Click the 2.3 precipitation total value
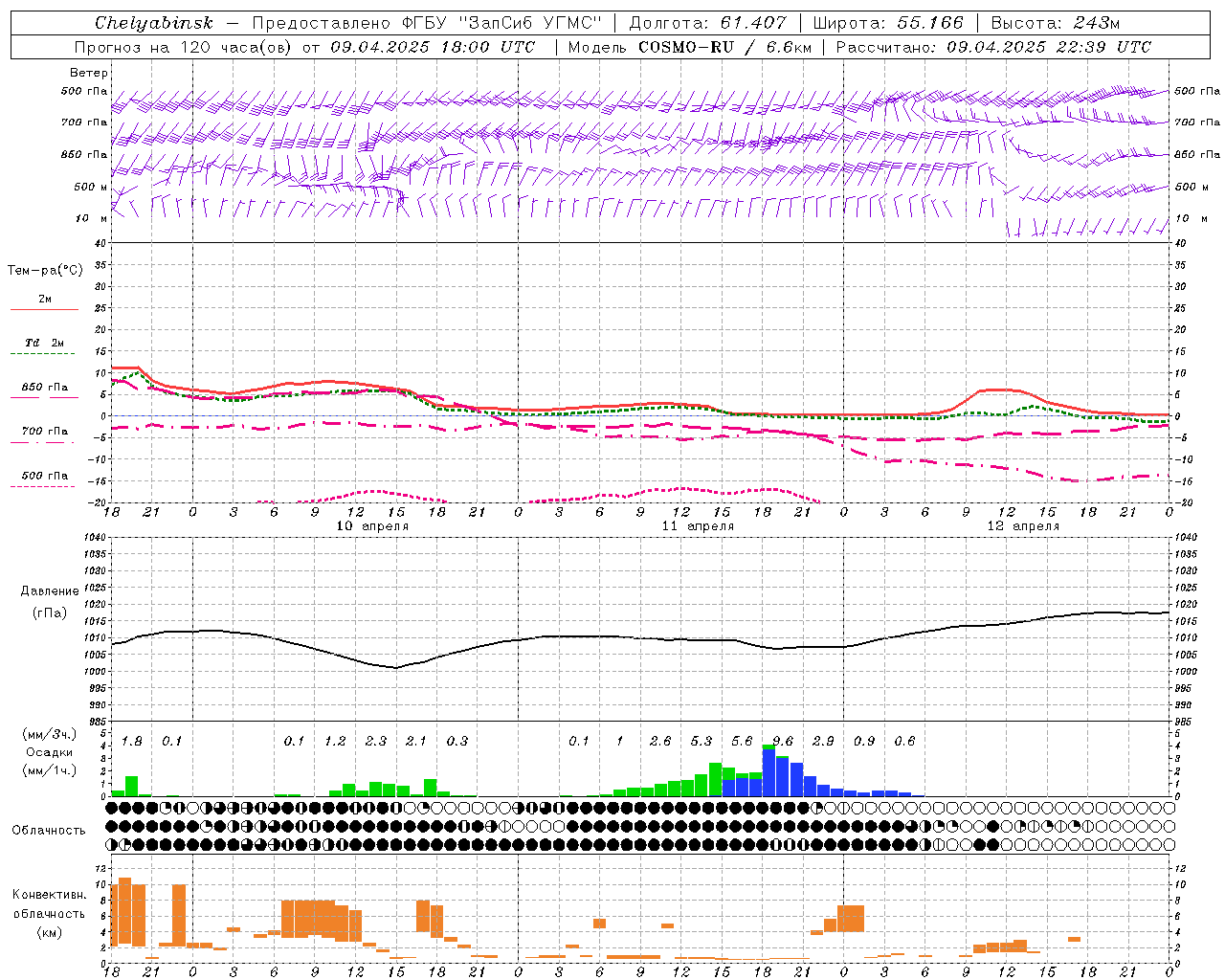This screenshot has width=1225, height=980. 376,742
